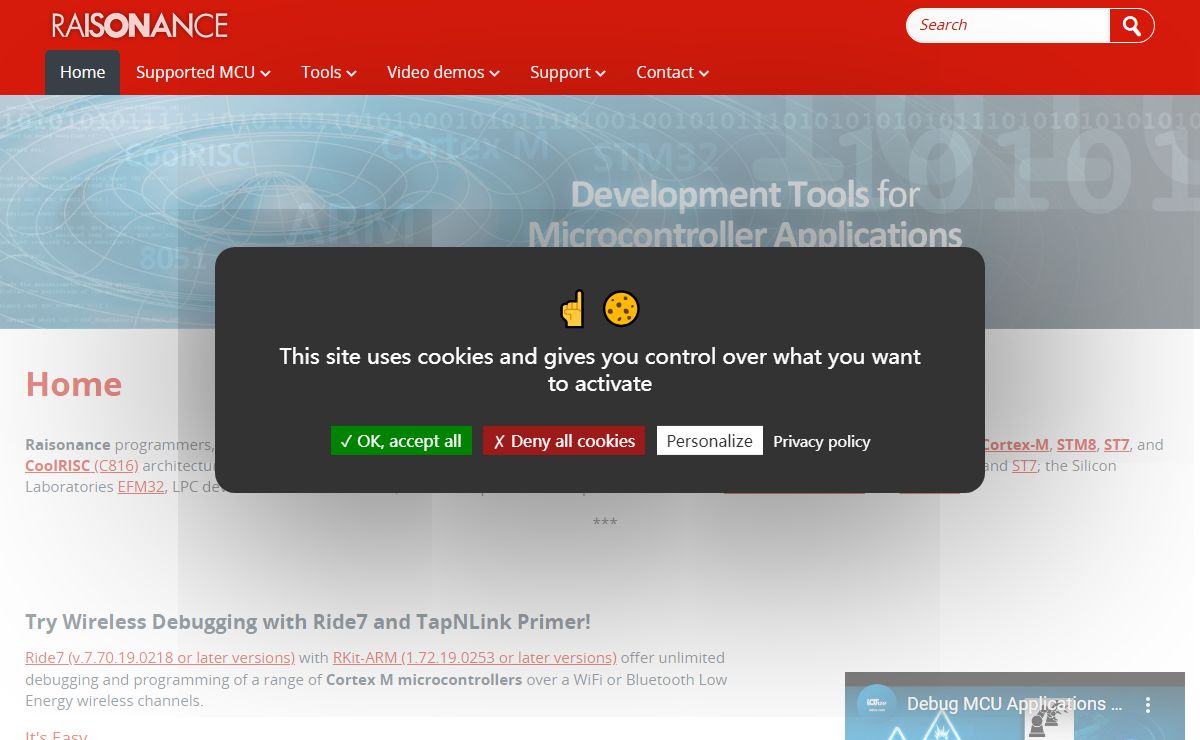Click the pointing hand emoji icon

click(x=573, y=309)
